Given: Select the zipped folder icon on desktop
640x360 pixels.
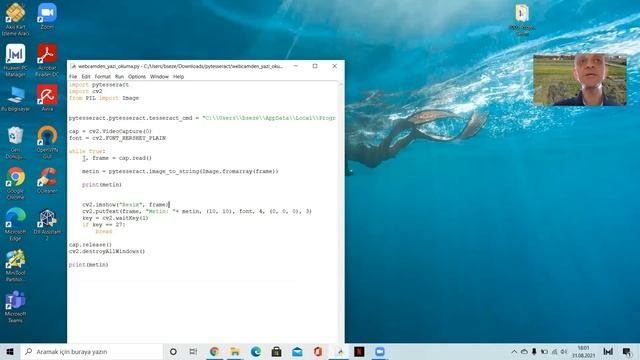Looking at the screenshot, I should [522, 19].
